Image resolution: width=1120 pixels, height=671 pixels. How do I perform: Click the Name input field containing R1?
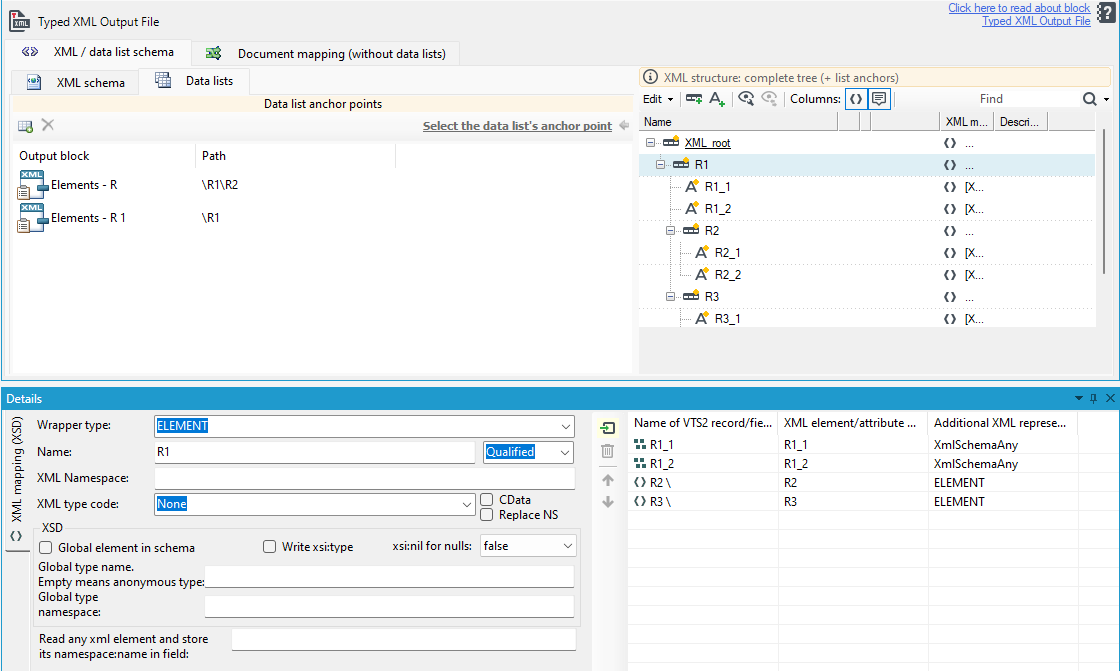coord(315,452)
